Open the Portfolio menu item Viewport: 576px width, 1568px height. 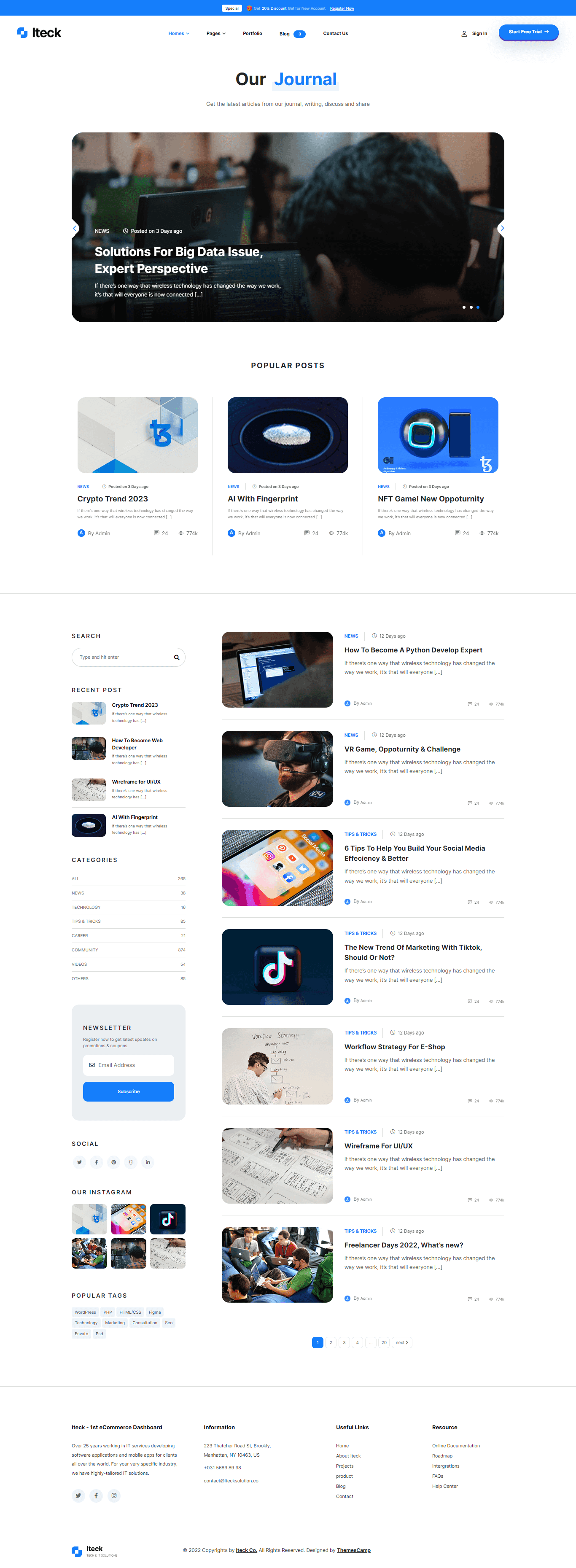pos(252,33)
